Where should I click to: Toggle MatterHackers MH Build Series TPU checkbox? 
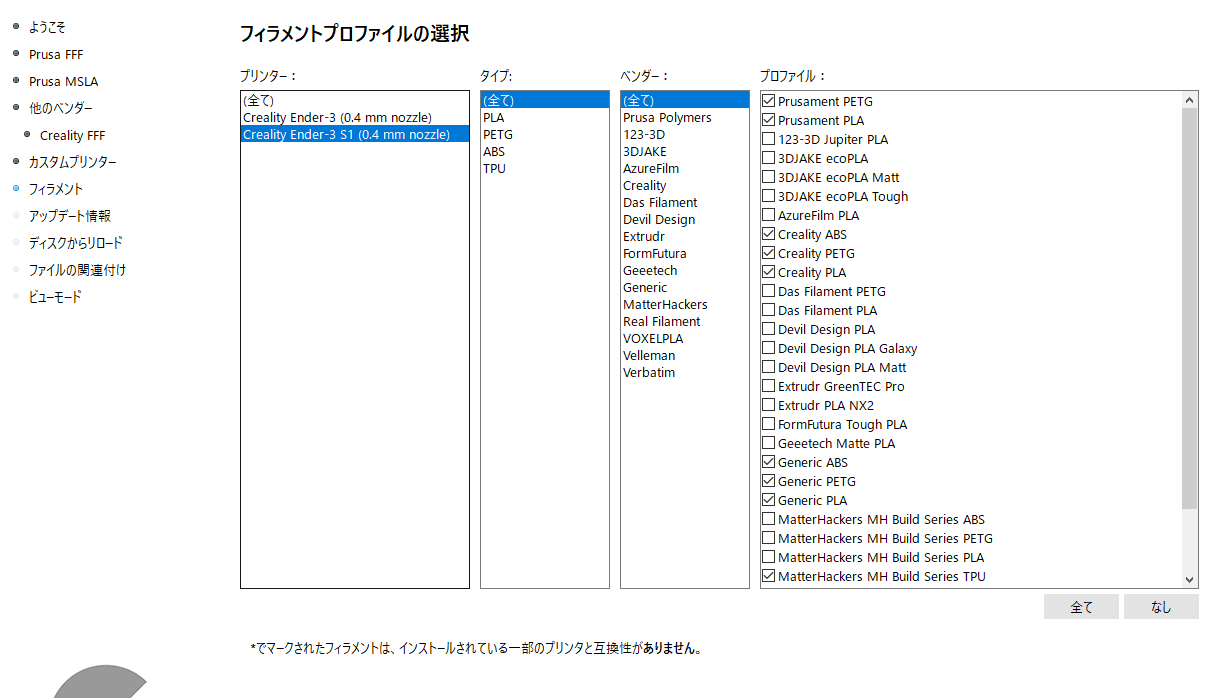[769, 576]
